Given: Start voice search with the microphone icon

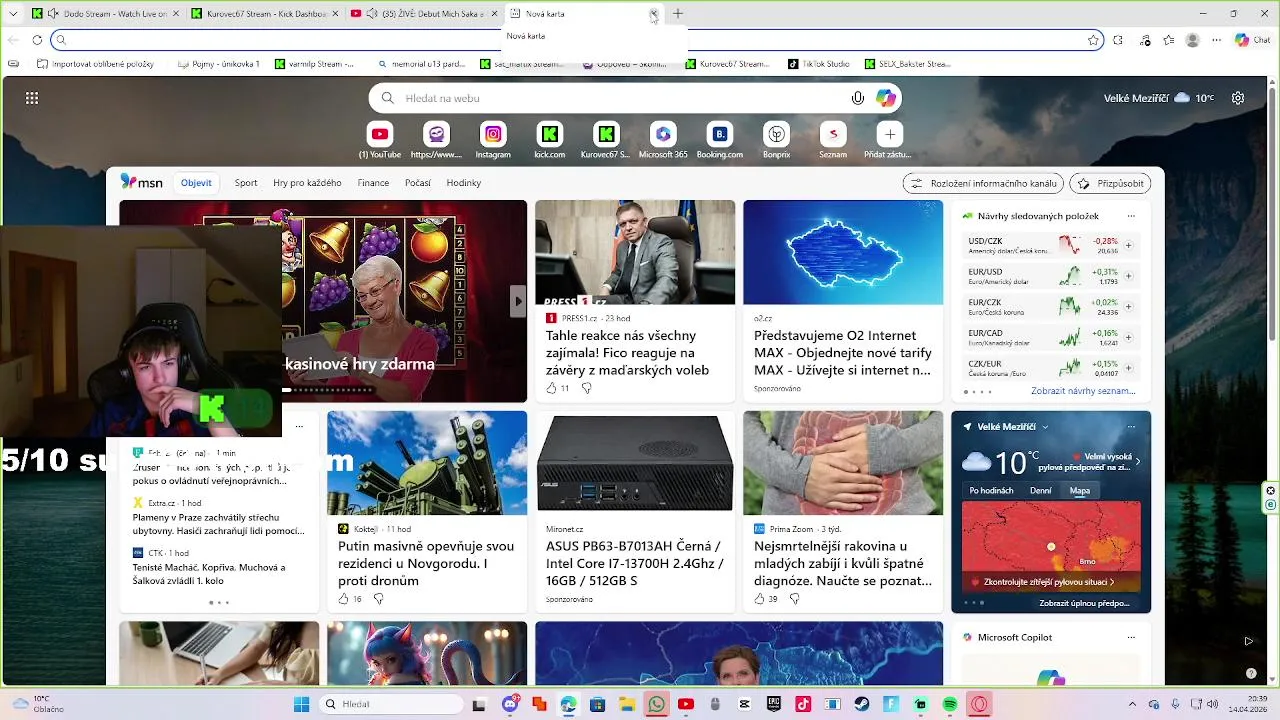Looking at the screenshot, I should pyautogui.click(x=857, y=98).
